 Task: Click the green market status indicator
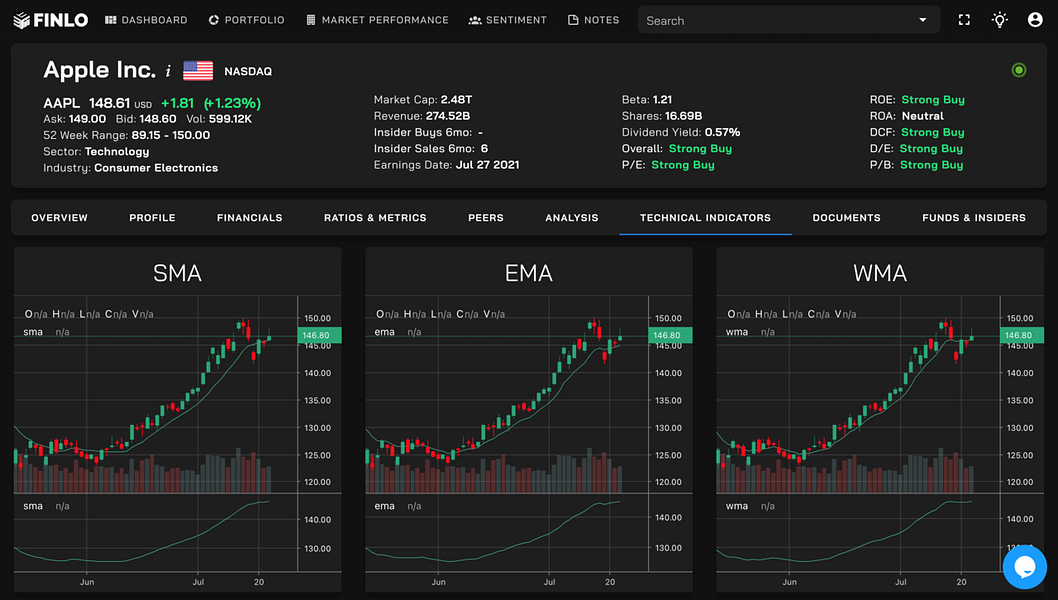click(1019, 70)
